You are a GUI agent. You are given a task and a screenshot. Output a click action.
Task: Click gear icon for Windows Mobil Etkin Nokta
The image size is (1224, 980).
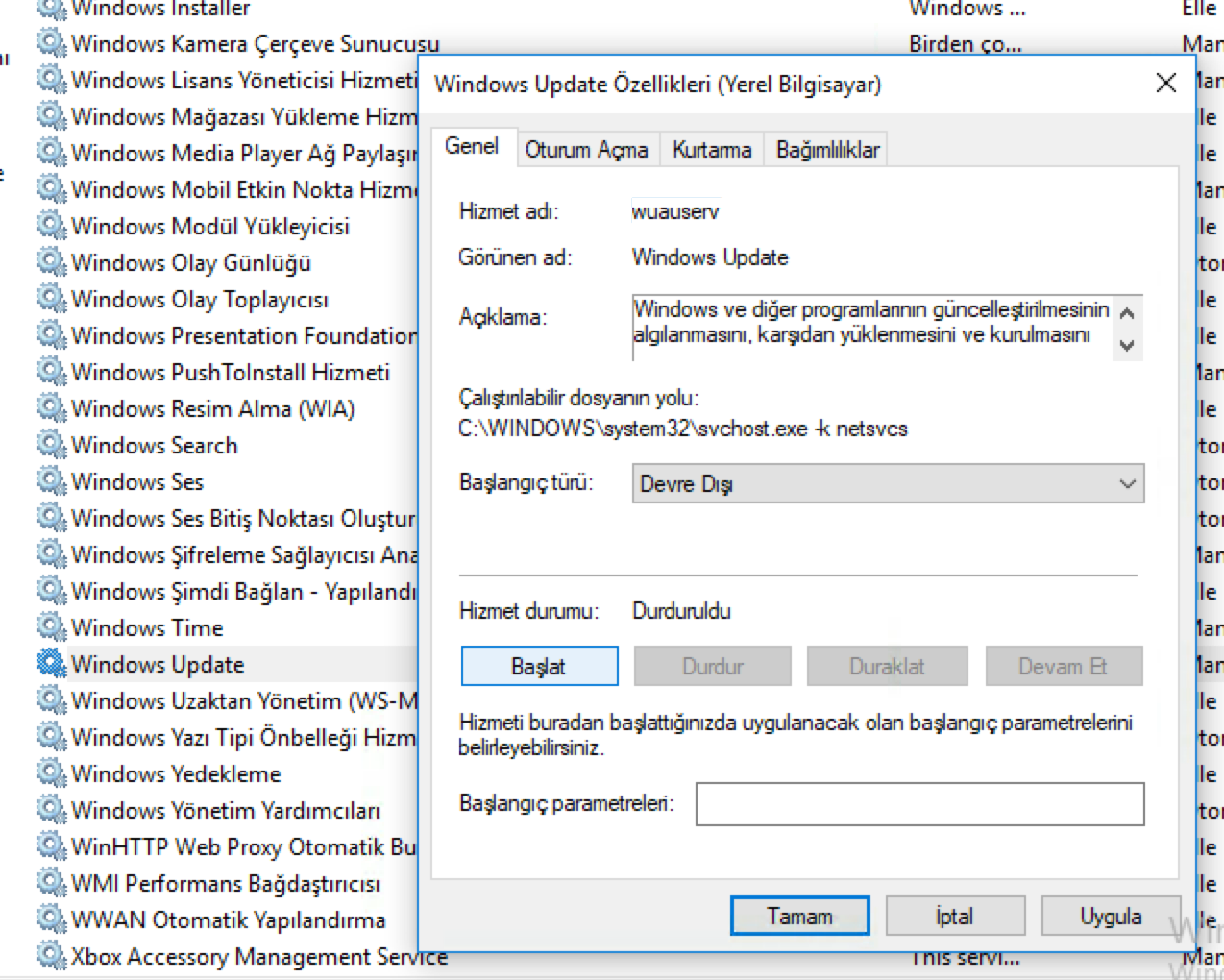tap(51, 189)
